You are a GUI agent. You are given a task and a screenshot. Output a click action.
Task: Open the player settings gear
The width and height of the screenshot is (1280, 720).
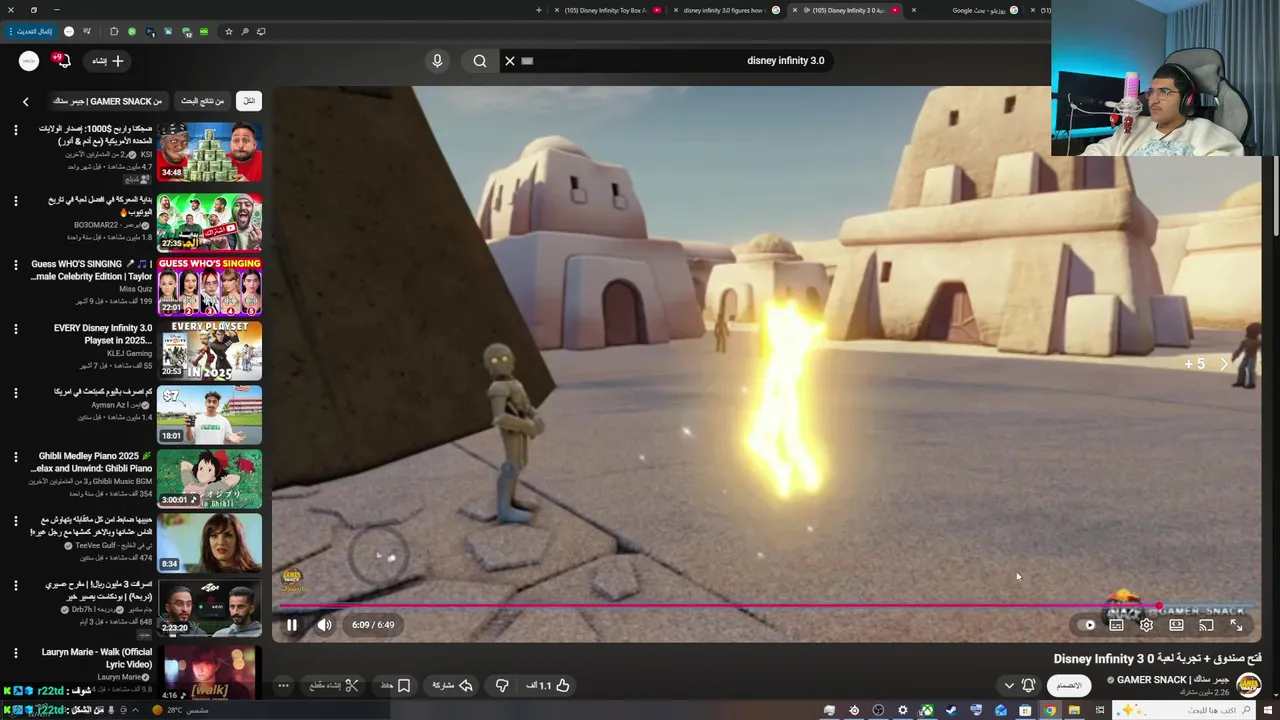(x=1146, y=625)
